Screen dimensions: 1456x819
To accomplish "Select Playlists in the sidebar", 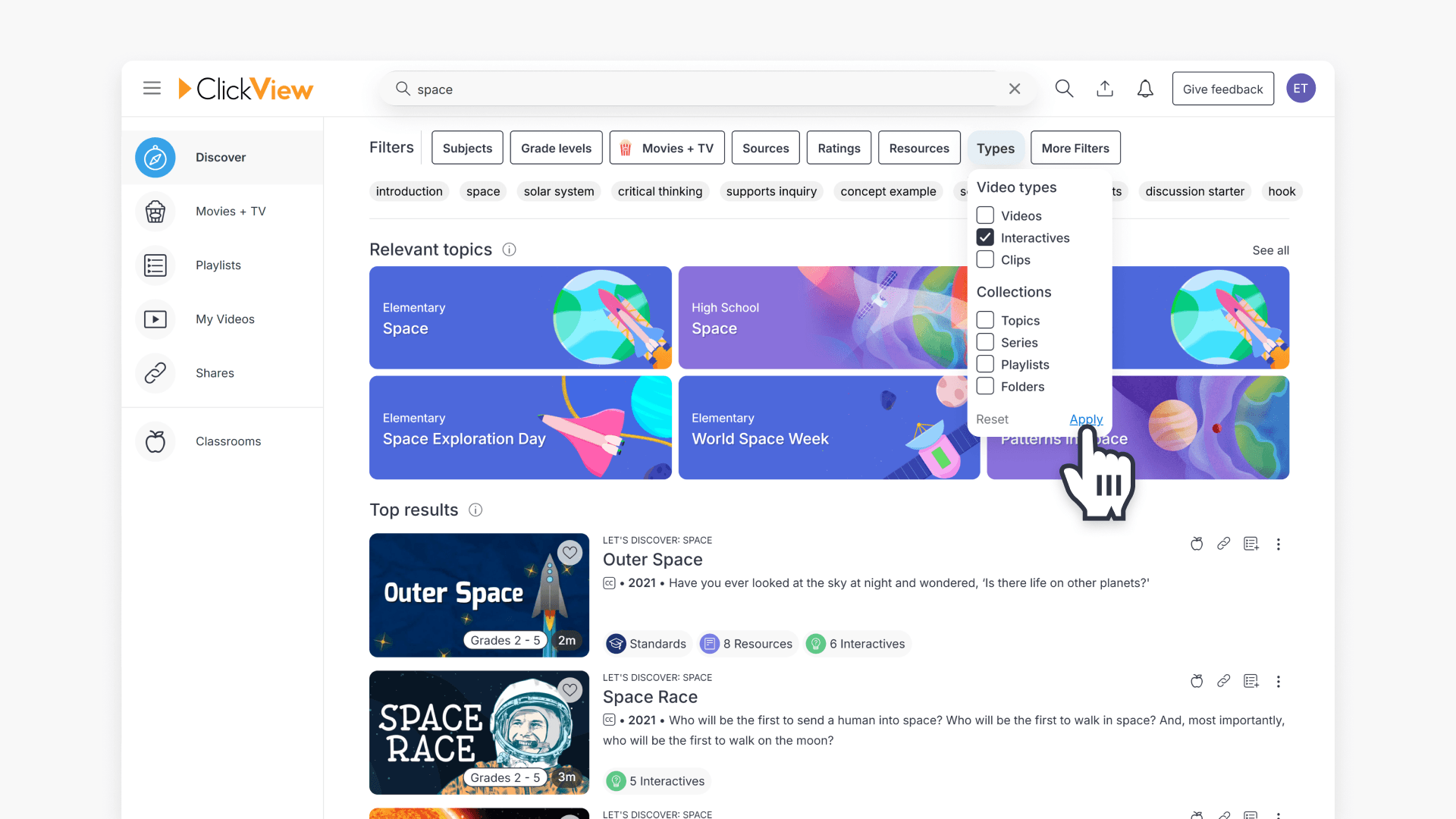I will (218, 265).
